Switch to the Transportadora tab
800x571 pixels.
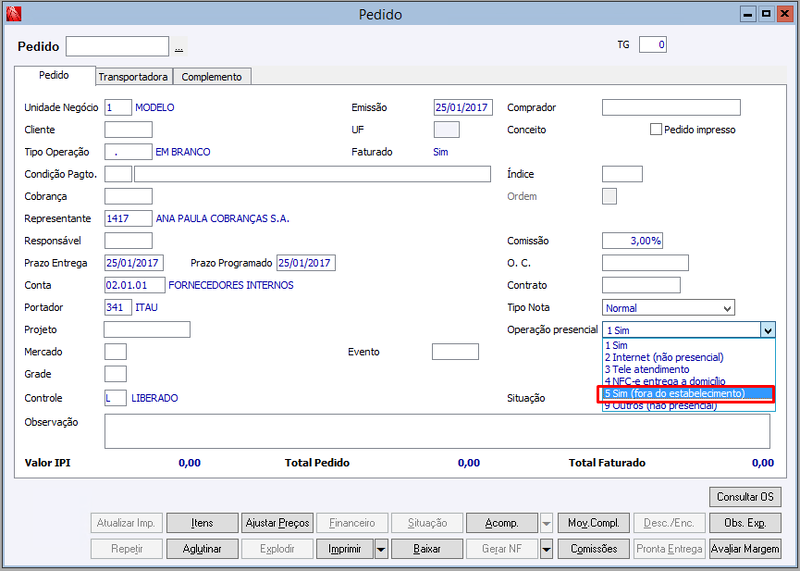coord(133,77)
